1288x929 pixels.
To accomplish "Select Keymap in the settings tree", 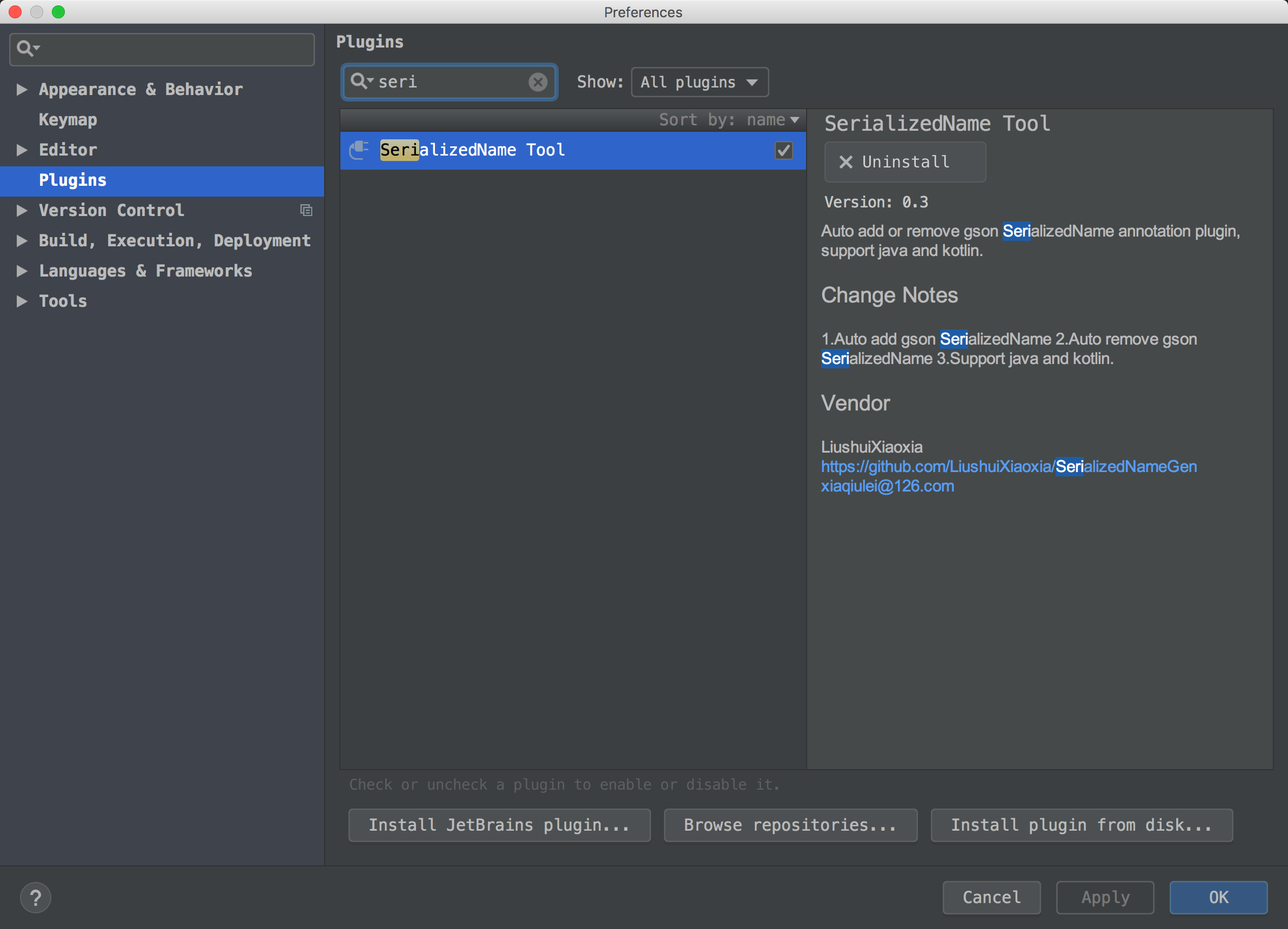I will [x=68, y=120].
